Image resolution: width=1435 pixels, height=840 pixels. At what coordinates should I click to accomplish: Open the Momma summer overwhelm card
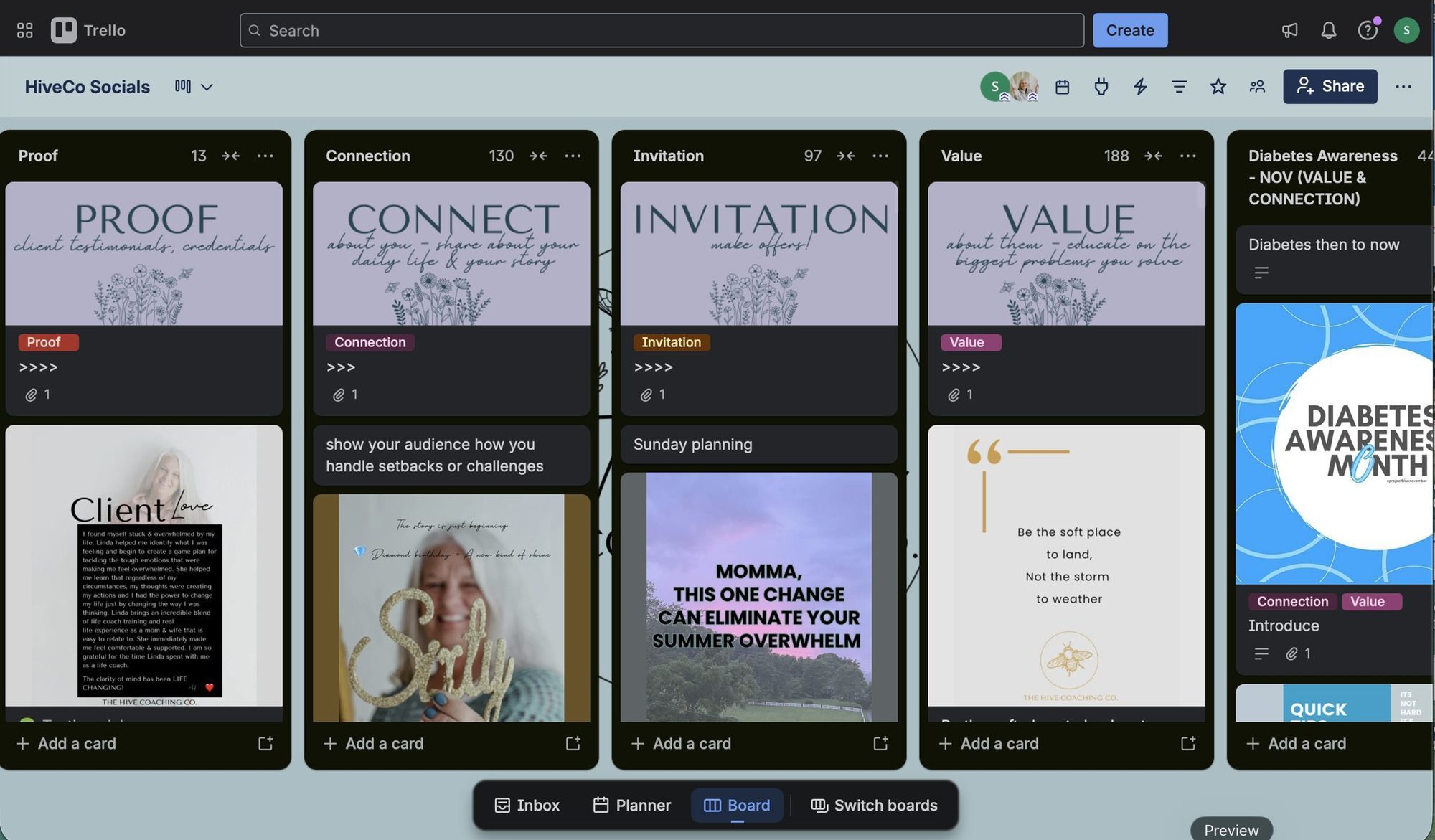759,597
